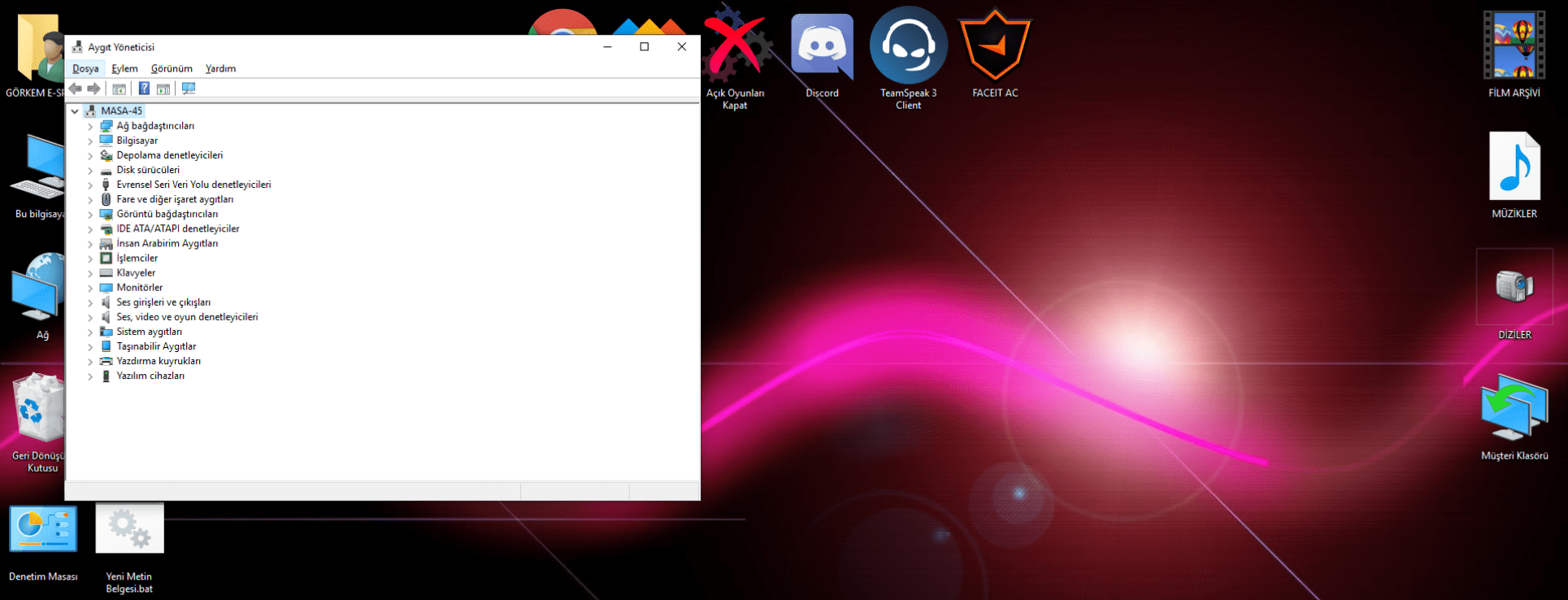Image resolution: width=1568 pixels, height=600 pixels.
Task: Select the İşlemciler processor icon
Action: point(106,258)
